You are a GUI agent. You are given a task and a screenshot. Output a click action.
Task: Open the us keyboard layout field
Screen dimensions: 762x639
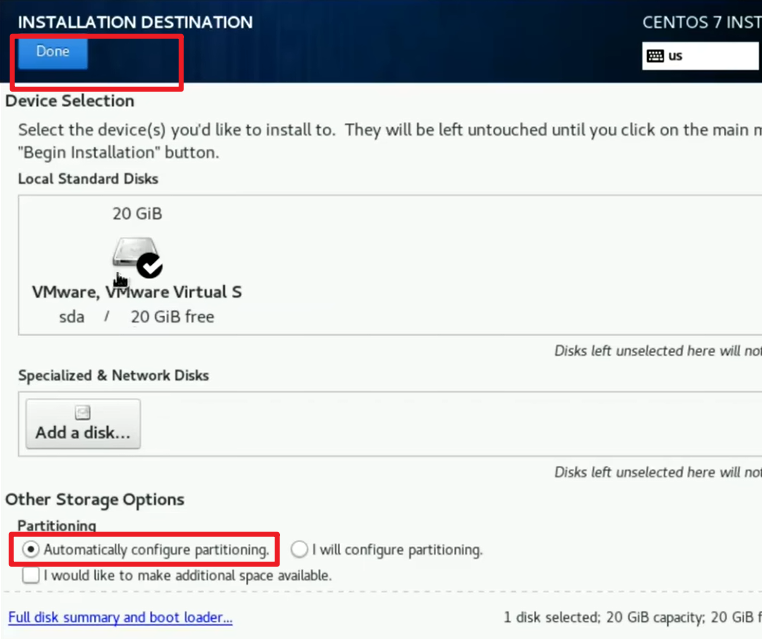tap(701, 56)
